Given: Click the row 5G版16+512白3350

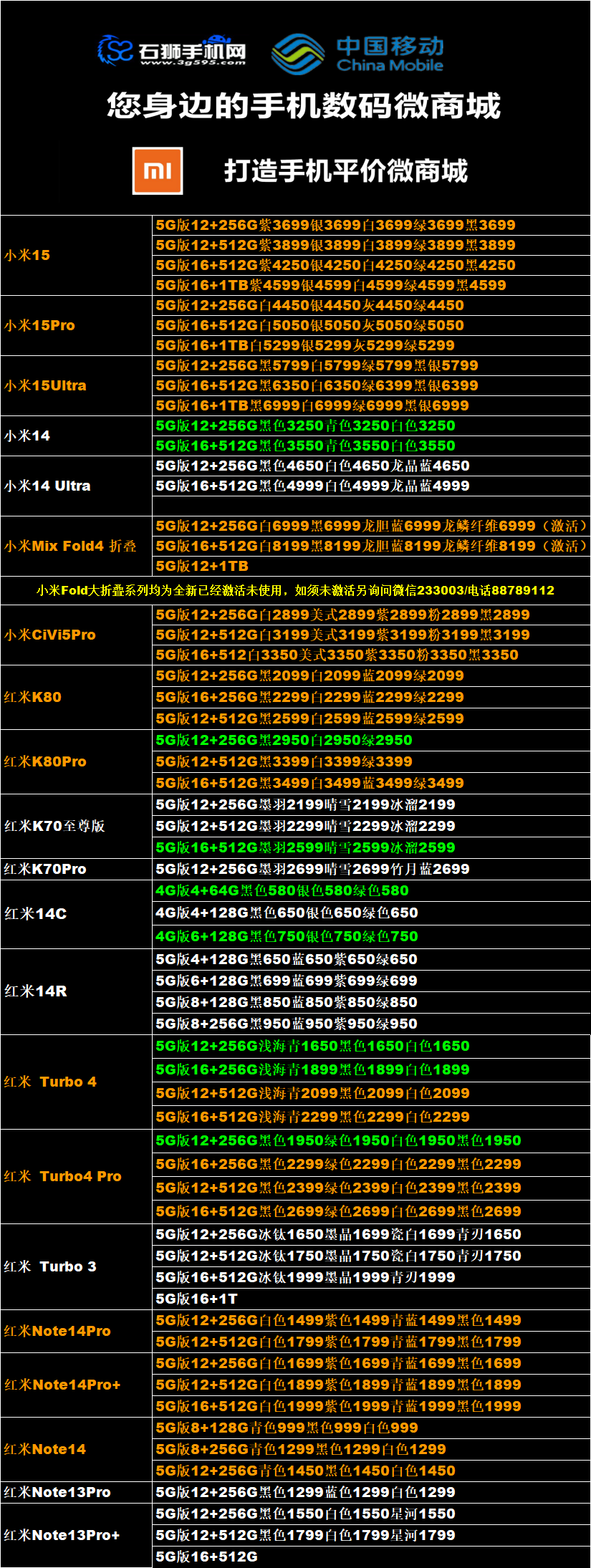Looking at the screenshot, I should tap(372, 655).
